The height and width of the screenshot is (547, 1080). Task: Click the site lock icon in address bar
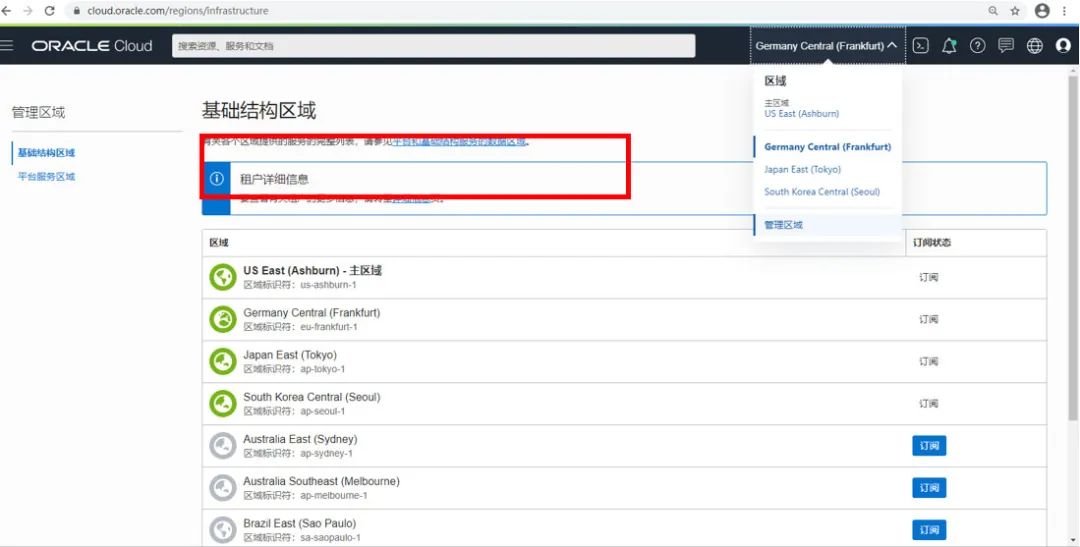pos(76,11)
